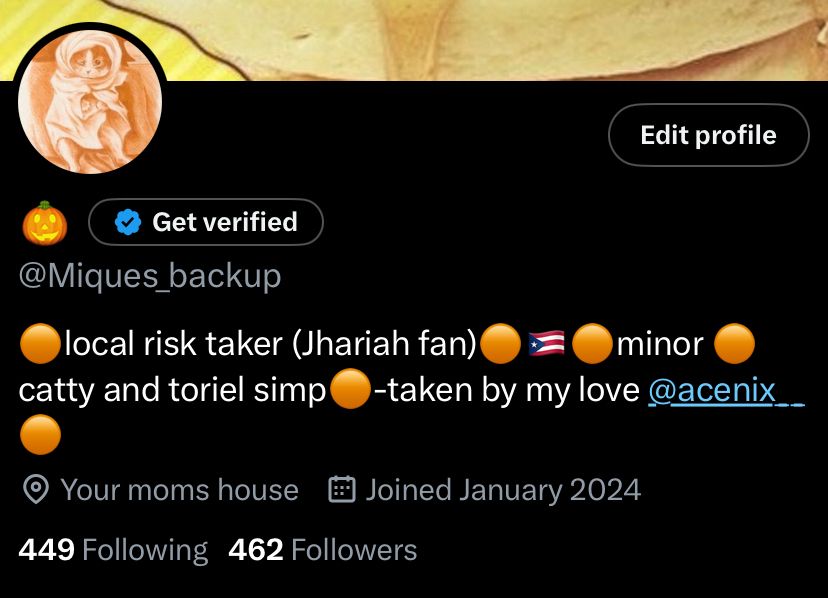Click the 'local risk taker (Jhariah fan)' bio text
The width and height of the screenshot is (828, 598).
point(271,344)
